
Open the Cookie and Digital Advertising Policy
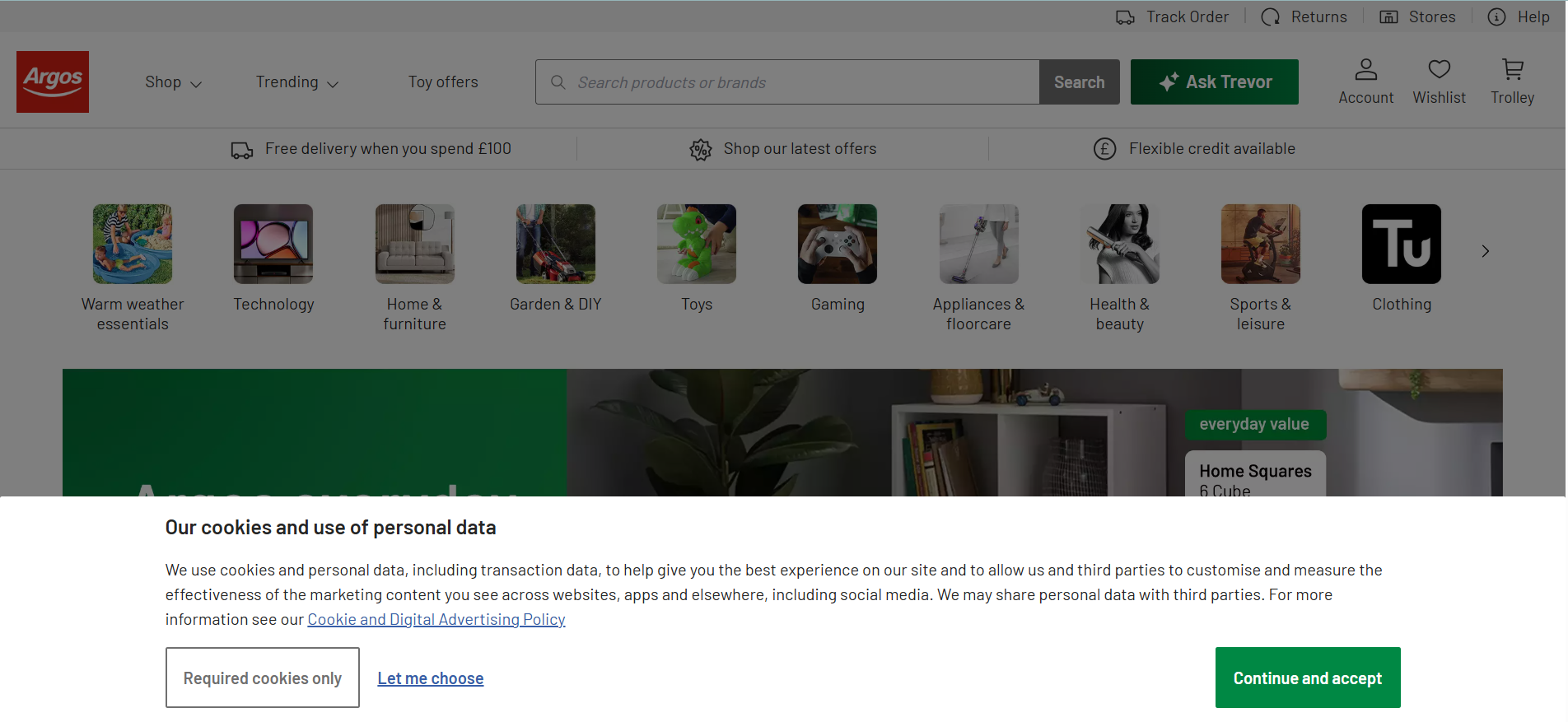point(436,620)
